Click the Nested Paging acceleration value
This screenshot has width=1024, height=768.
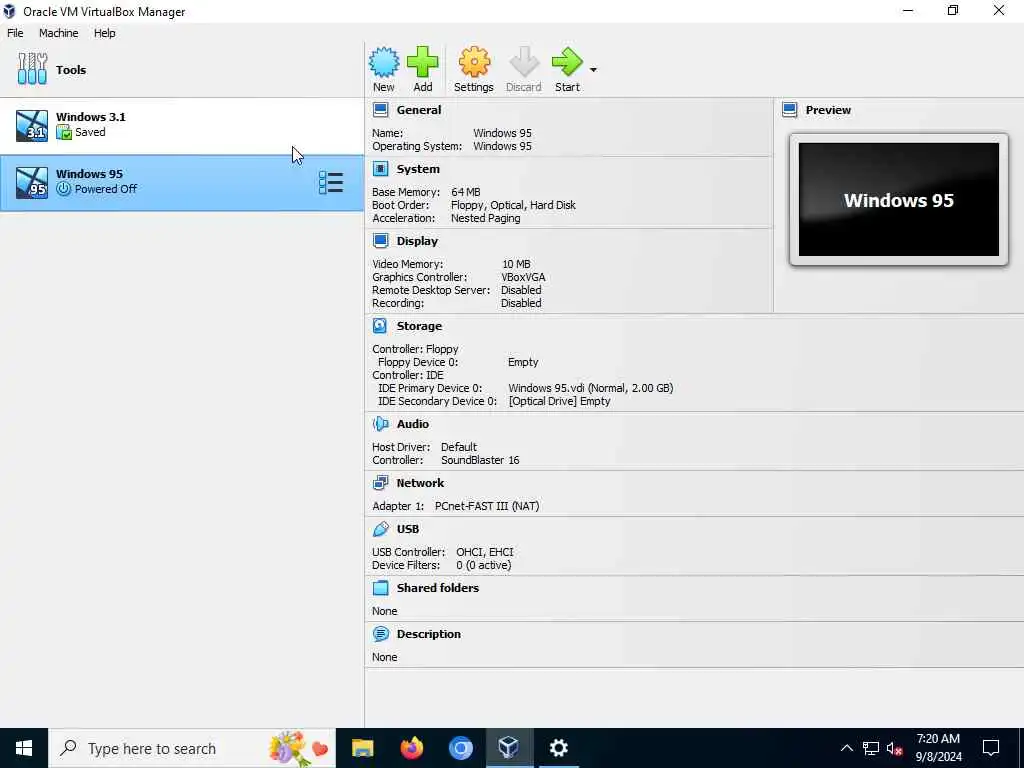tap(485, 218)
